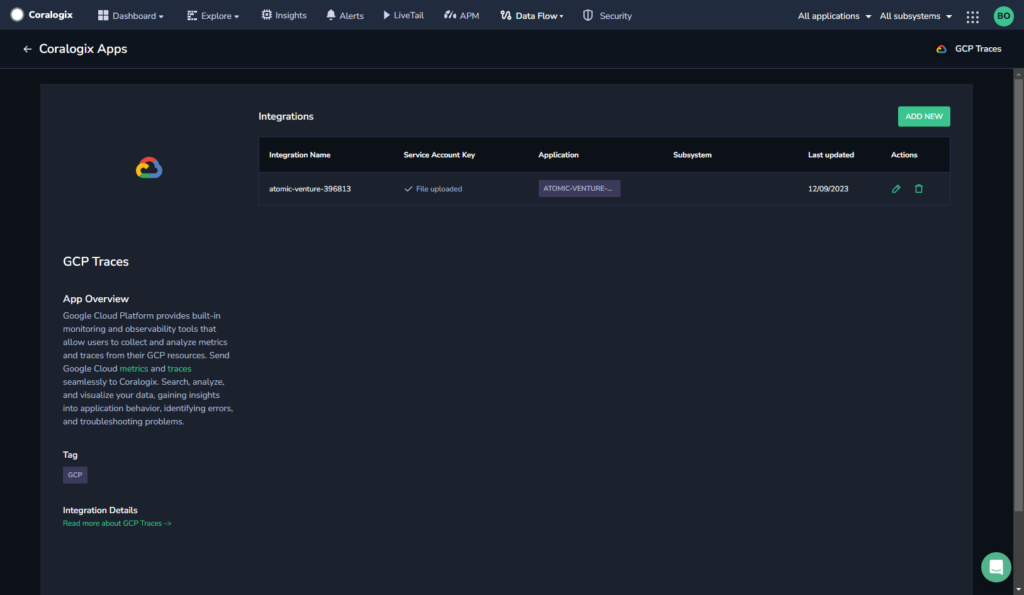Open the All subsystems filter dropdown
The height and width of the screenshot is (595, 1024).
click(915, 16)
